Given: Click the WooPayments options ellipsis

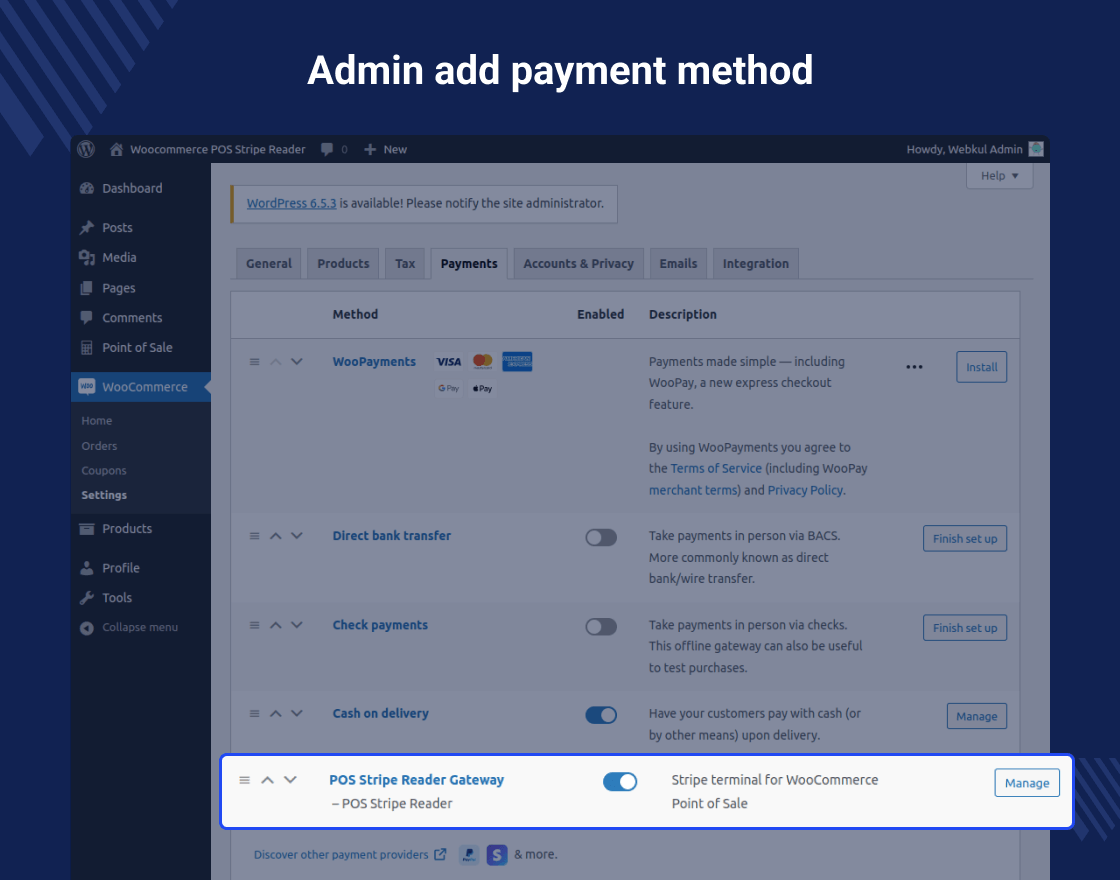Looking at the screenshot, I should 914,366.
